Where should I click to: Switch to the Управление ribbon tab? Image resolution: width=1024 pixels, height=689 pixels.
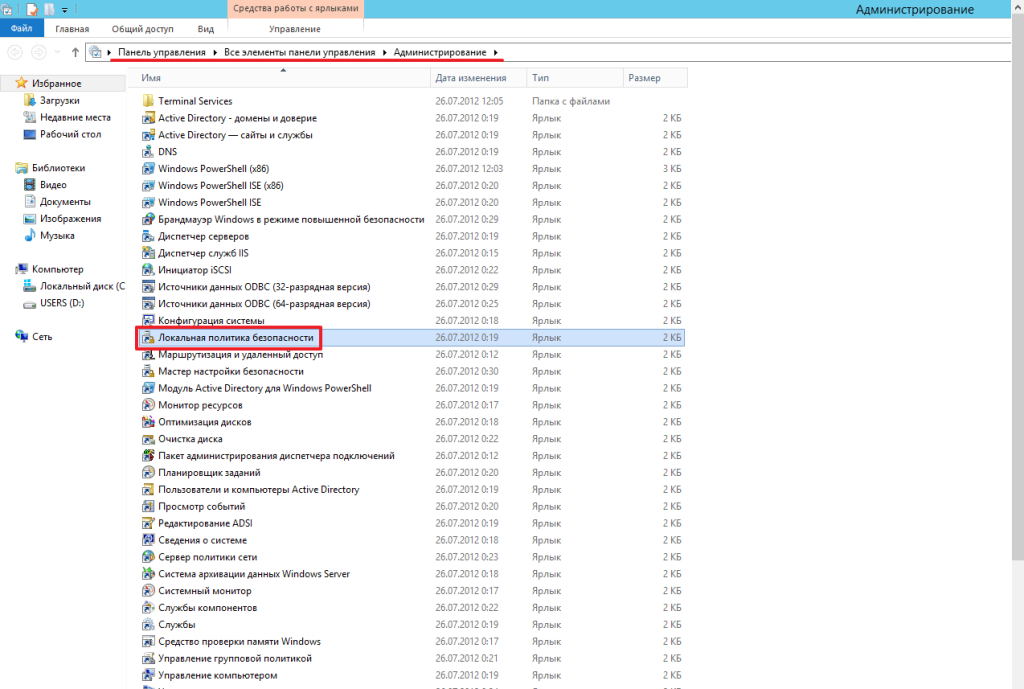(294, 30)
